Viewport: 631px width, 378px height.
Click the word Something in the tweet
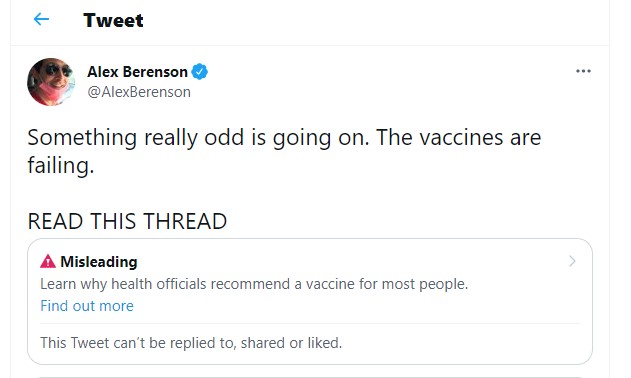tap(82, 138)
